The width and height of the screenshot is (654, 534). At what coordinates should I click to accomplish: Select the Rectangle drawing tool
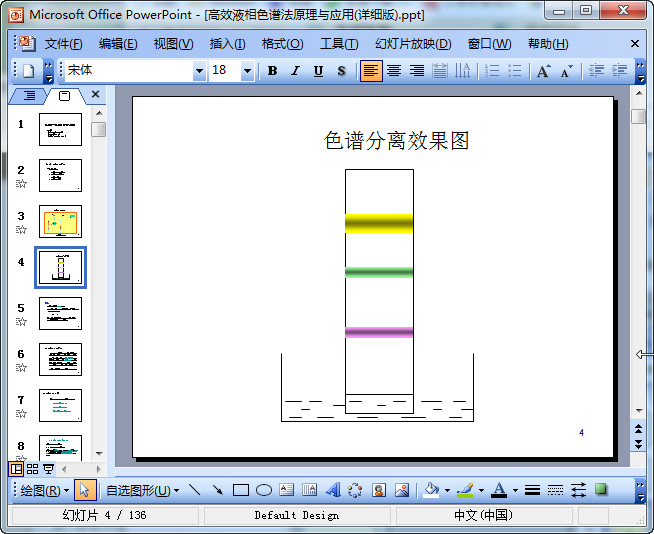point(241,490)
